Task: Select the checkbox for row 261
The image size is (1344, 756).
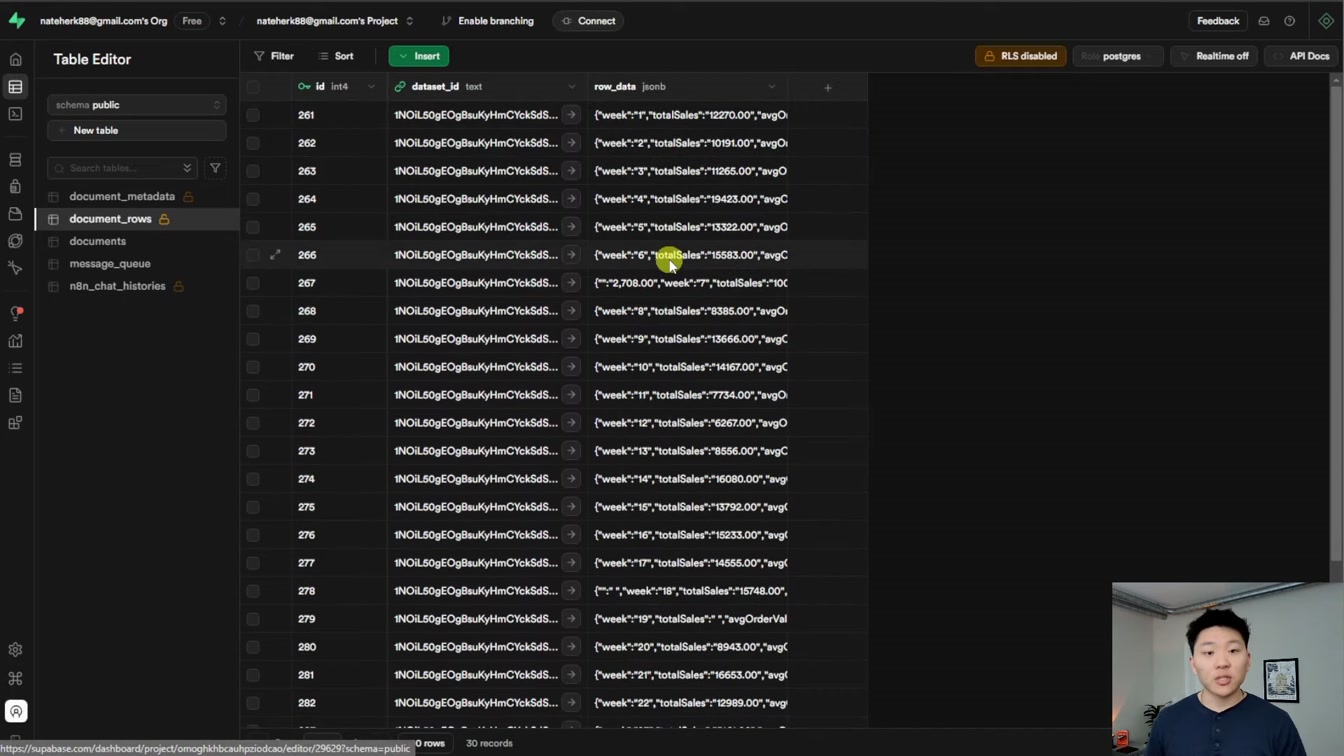Action: click(x=253, y=115)
